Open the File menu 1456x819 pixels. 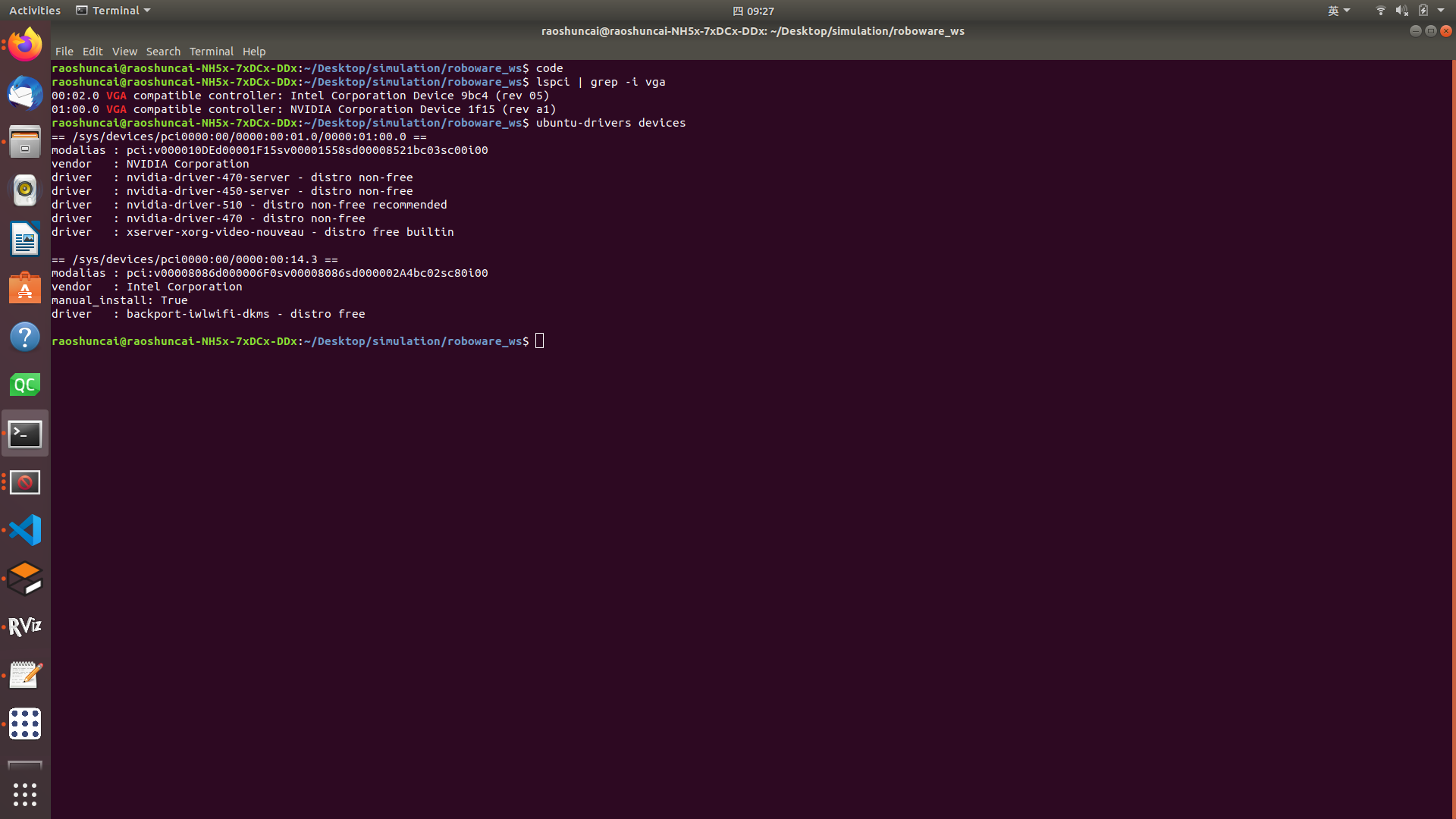64,52
